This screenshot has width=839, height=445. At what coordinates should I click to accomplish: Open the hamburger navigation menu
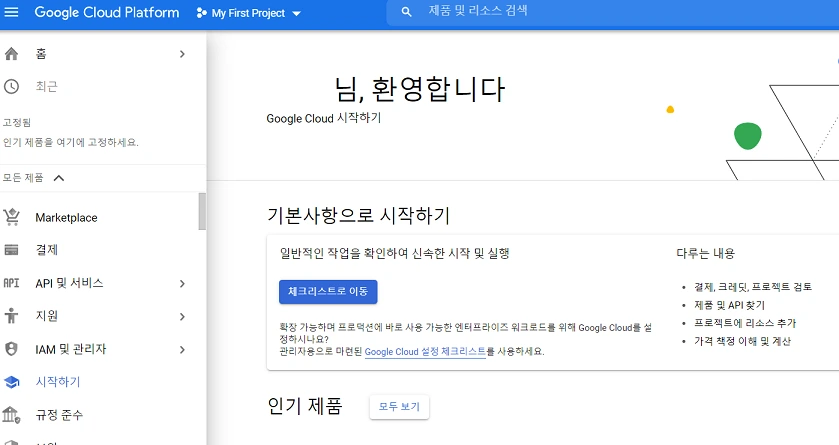[x=11, y=12]
